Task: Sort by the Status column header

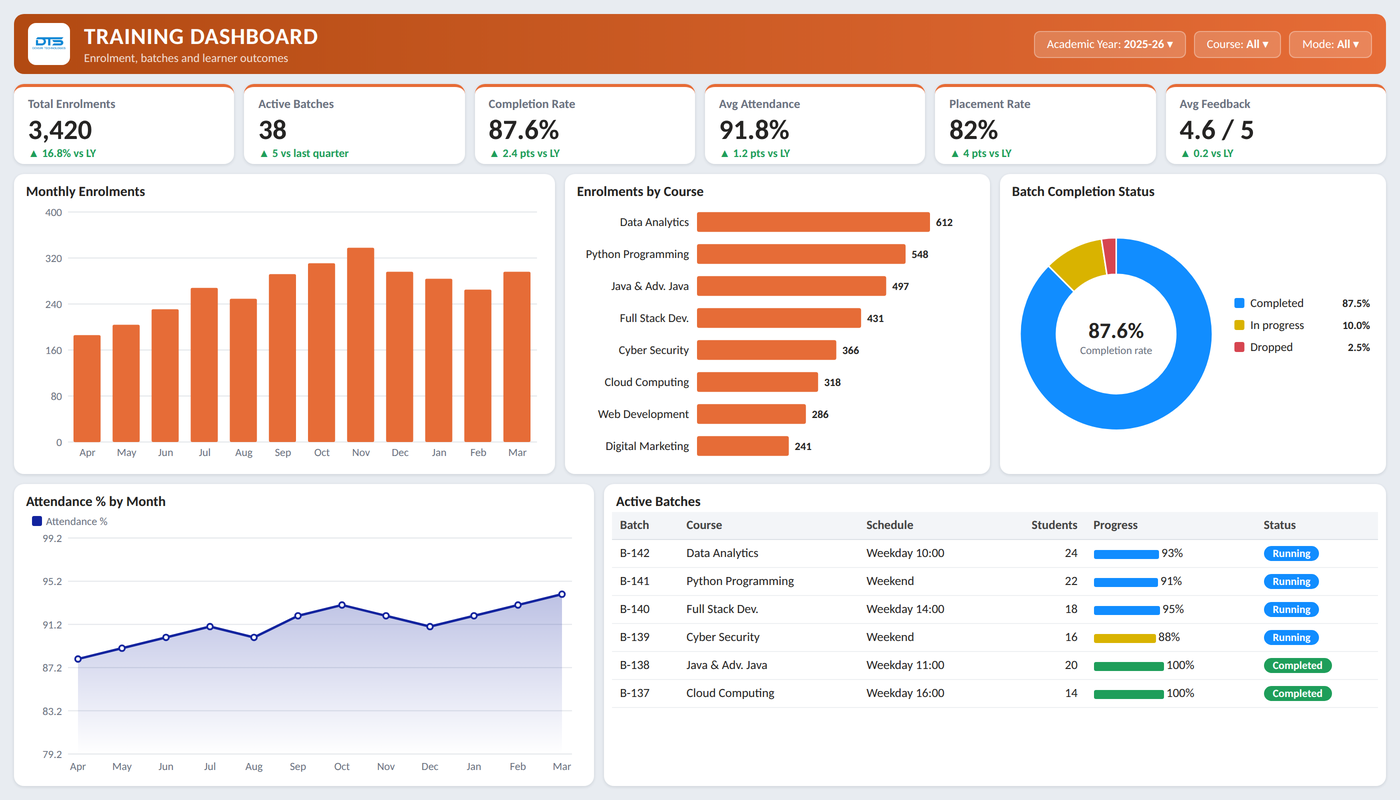Action: [1279, 525]
